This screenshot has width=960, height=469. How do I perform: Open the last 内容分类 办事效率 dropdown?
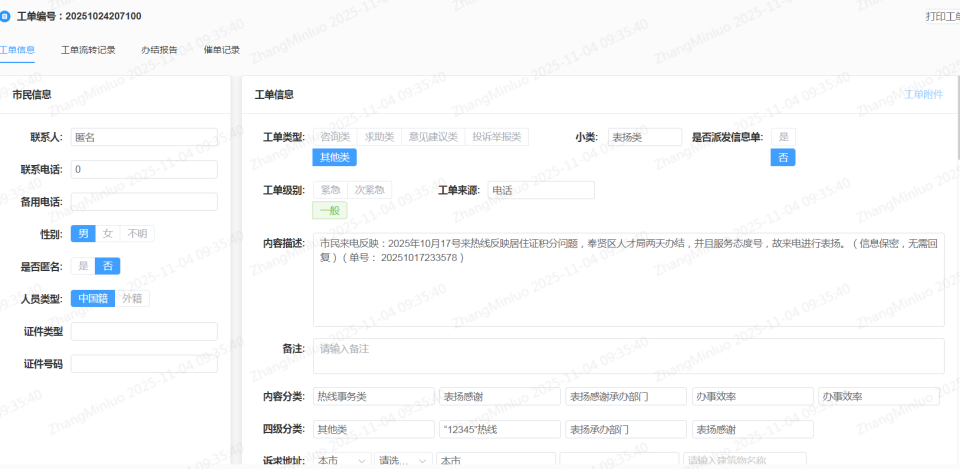click(x=879, y=396)
